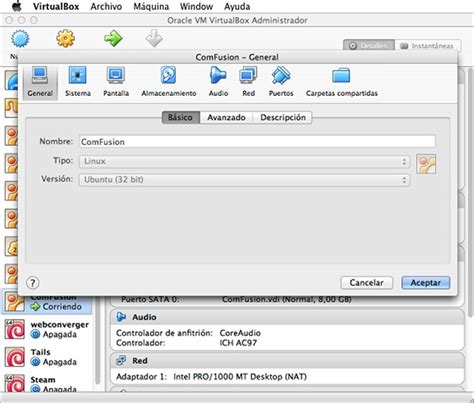Viewport: 474px width, 403px height.
Task: Click the ComFusion VM icon in list
Action: click(x=14, y=303)
